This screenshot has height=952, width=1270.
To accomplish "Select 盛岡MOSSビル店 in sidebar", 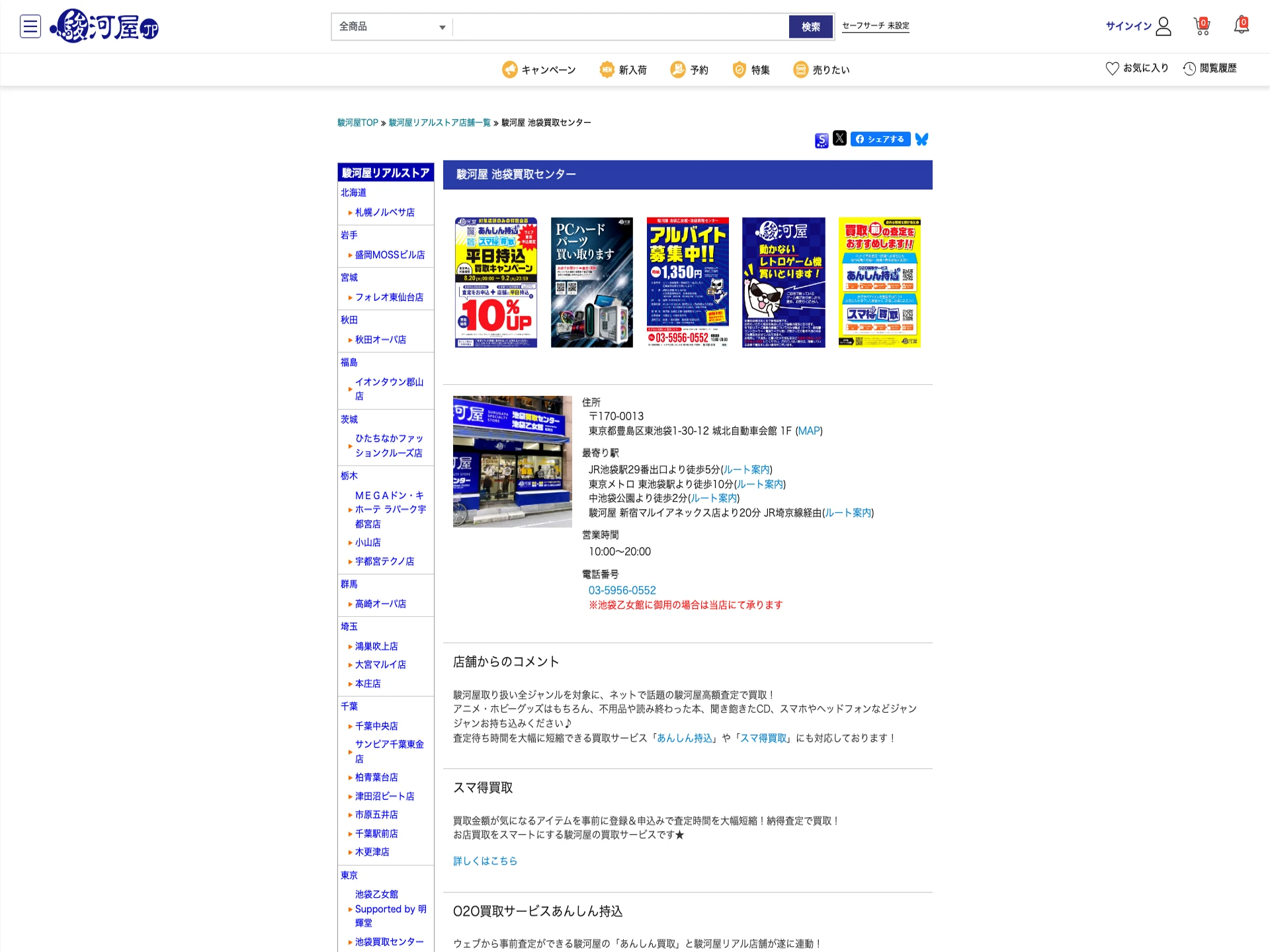I will point(390,255).
